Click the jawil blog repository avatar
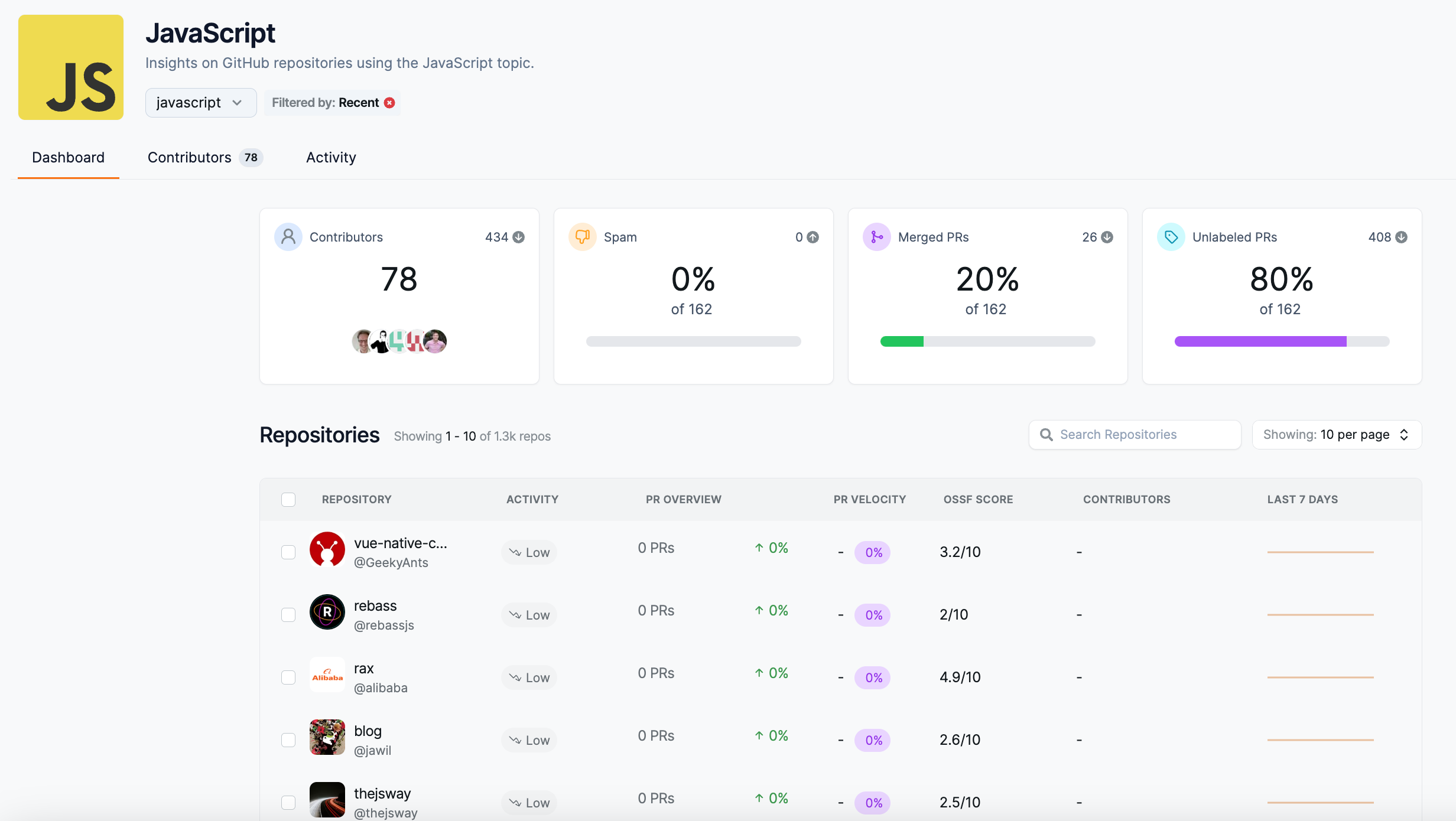This screenshot has height=821, width=1456. (x=327, y=737)
